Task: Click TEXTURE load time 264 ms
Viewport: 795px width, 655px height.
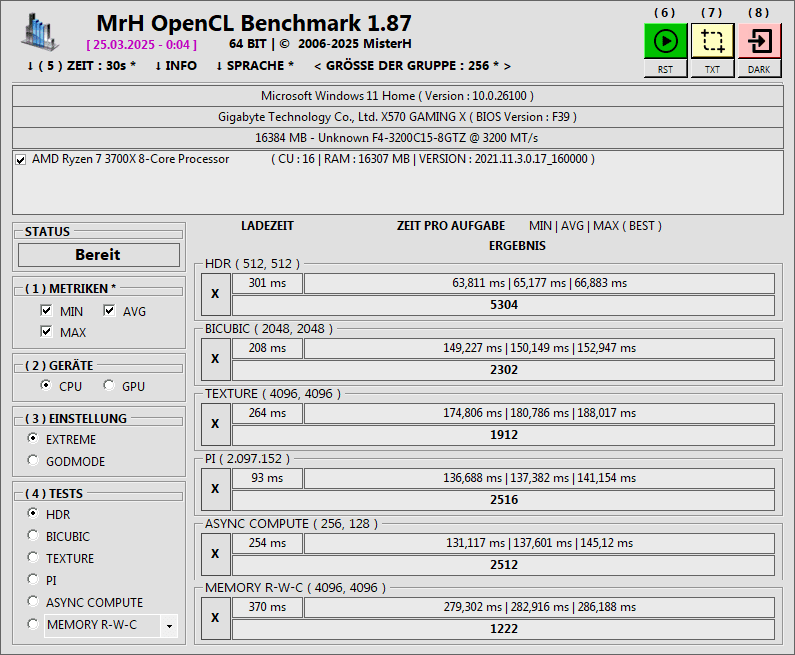Action: coord(267,413)
